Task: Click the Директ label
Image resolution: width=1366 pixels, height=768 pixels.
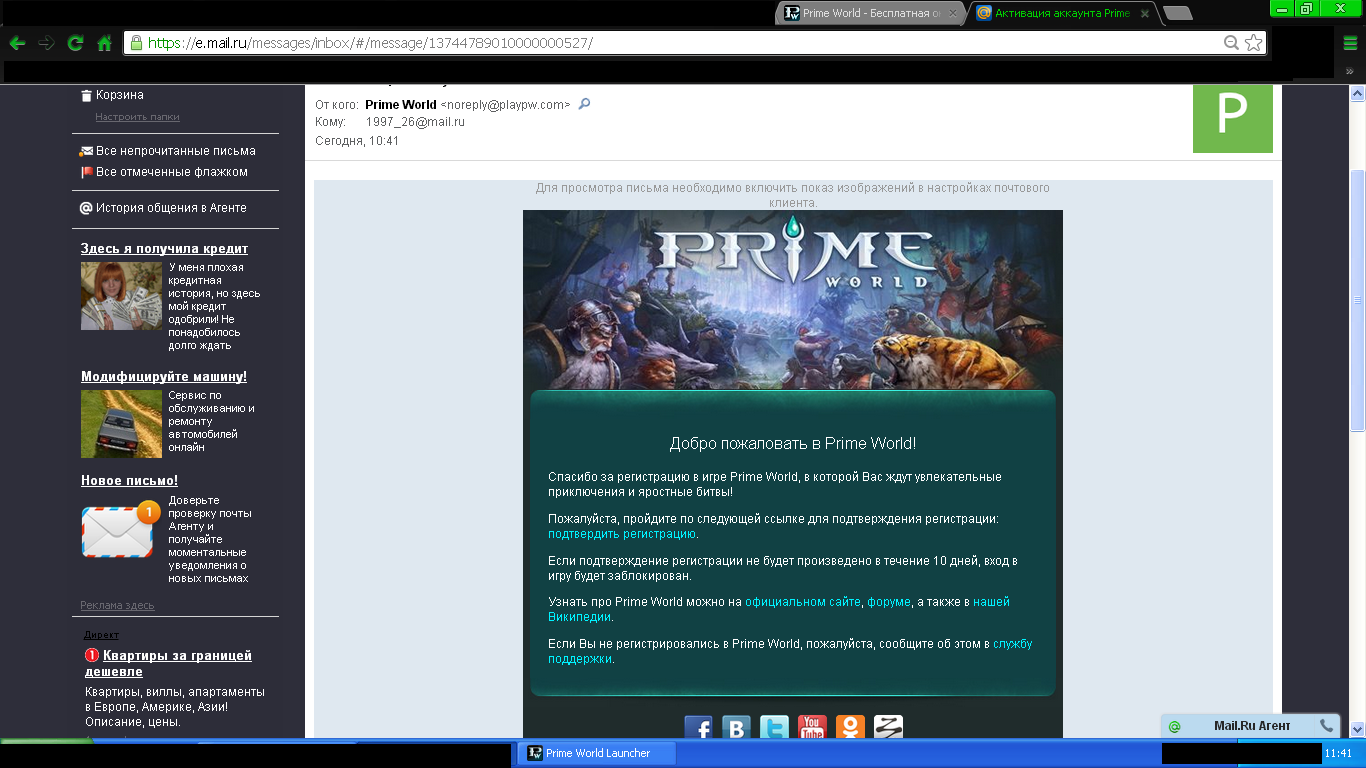Action: coord(101,635)
